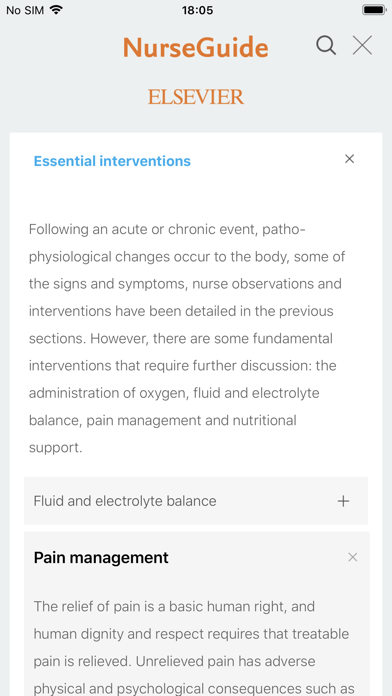Expand Fluid and electrolyte balance plus icon
Viewport: 392px width, 696px height.
343,501
